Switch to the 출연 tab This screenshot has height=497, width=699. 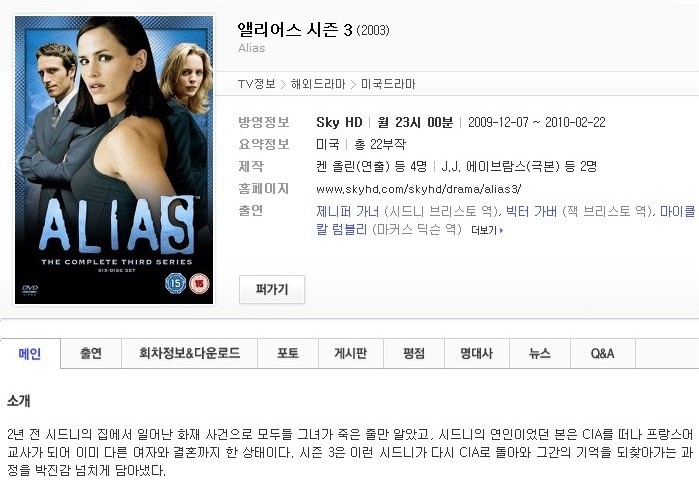point(91,353)
